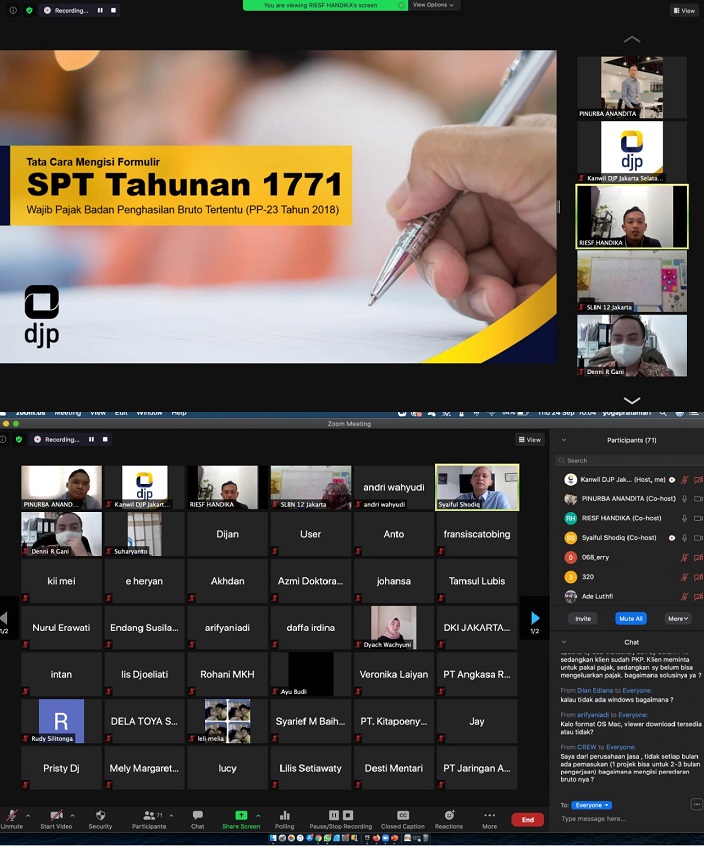704x847 pixels.
Task: Open the Window menu in the menu bar
Action: (149, 413)
